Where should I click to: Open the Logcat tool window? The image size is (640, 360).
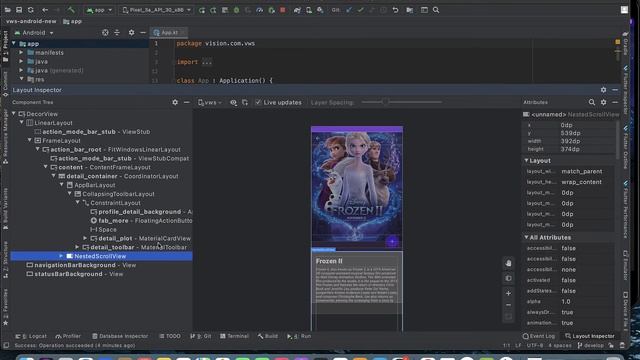(31, 336)
